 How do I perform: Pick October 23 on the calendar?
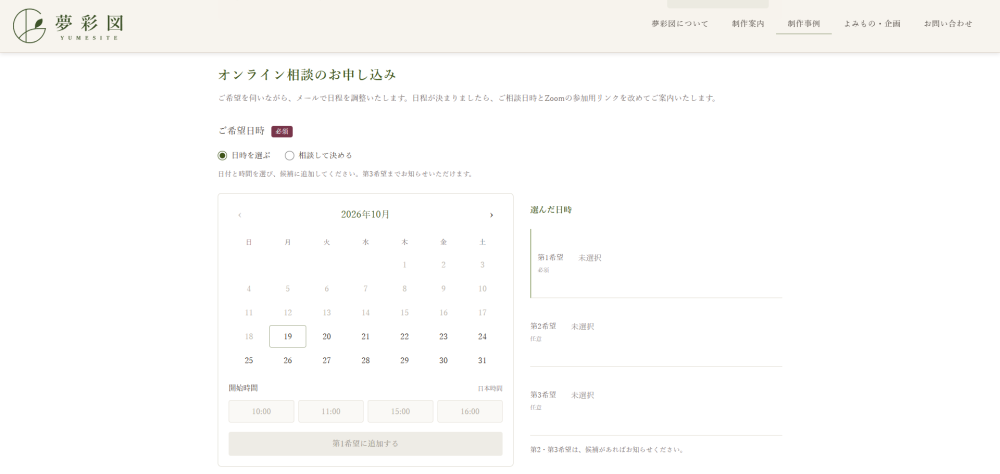coord(443,336)
